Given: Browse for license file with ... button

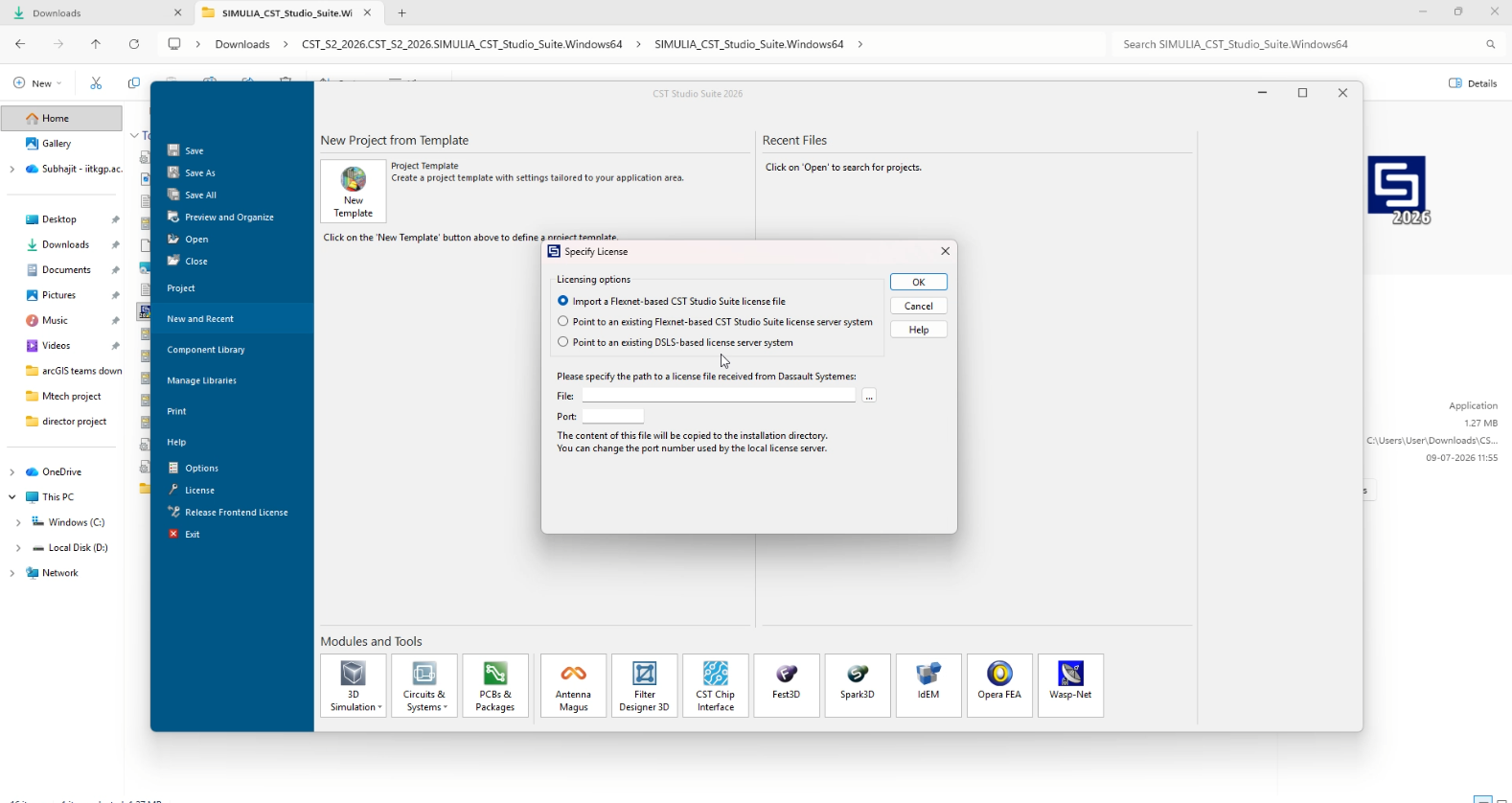Looking at the screenshot, I should click(869, 396).
